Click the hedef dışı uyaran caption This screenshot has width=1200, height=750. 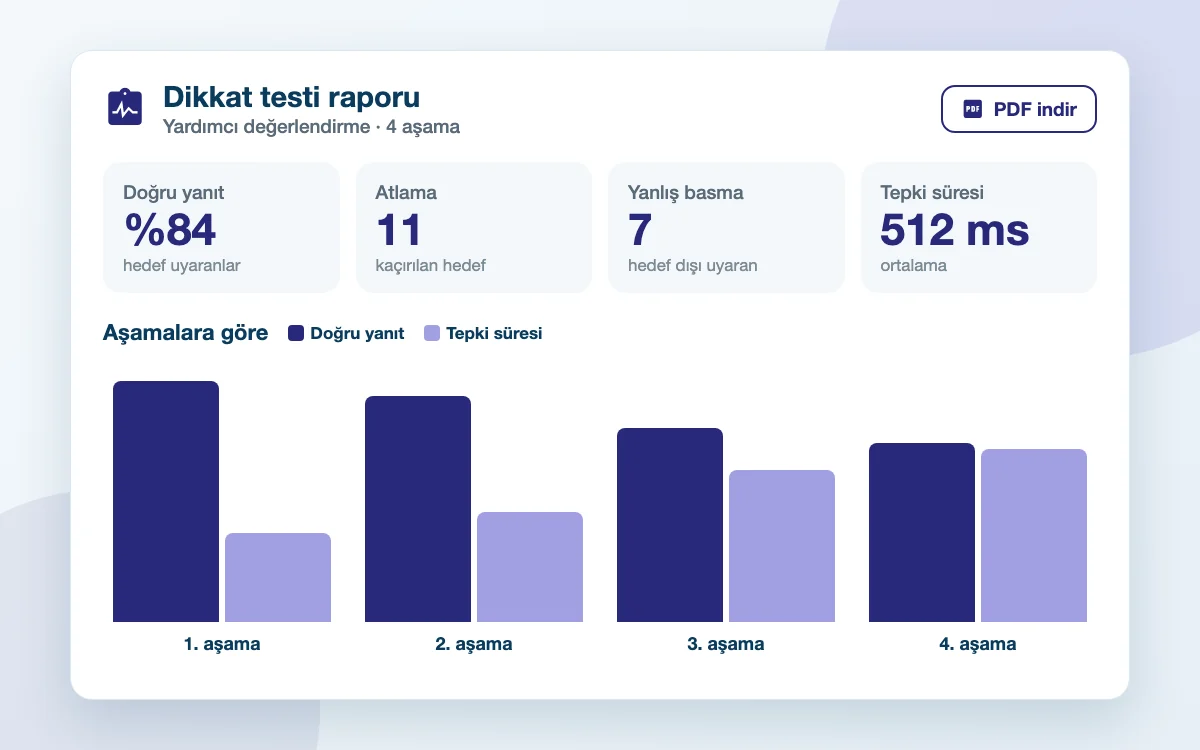[693, 266]
